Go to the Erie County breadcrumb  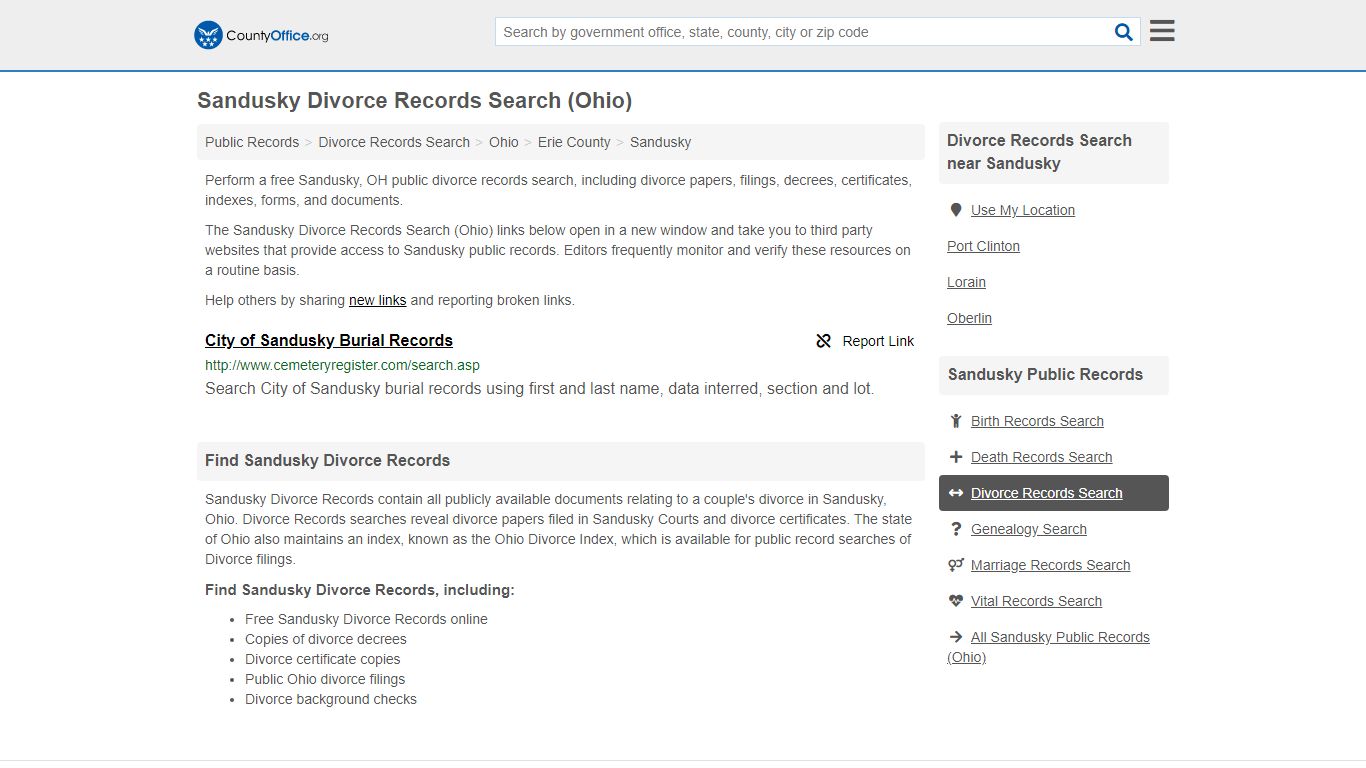(574, 142)
